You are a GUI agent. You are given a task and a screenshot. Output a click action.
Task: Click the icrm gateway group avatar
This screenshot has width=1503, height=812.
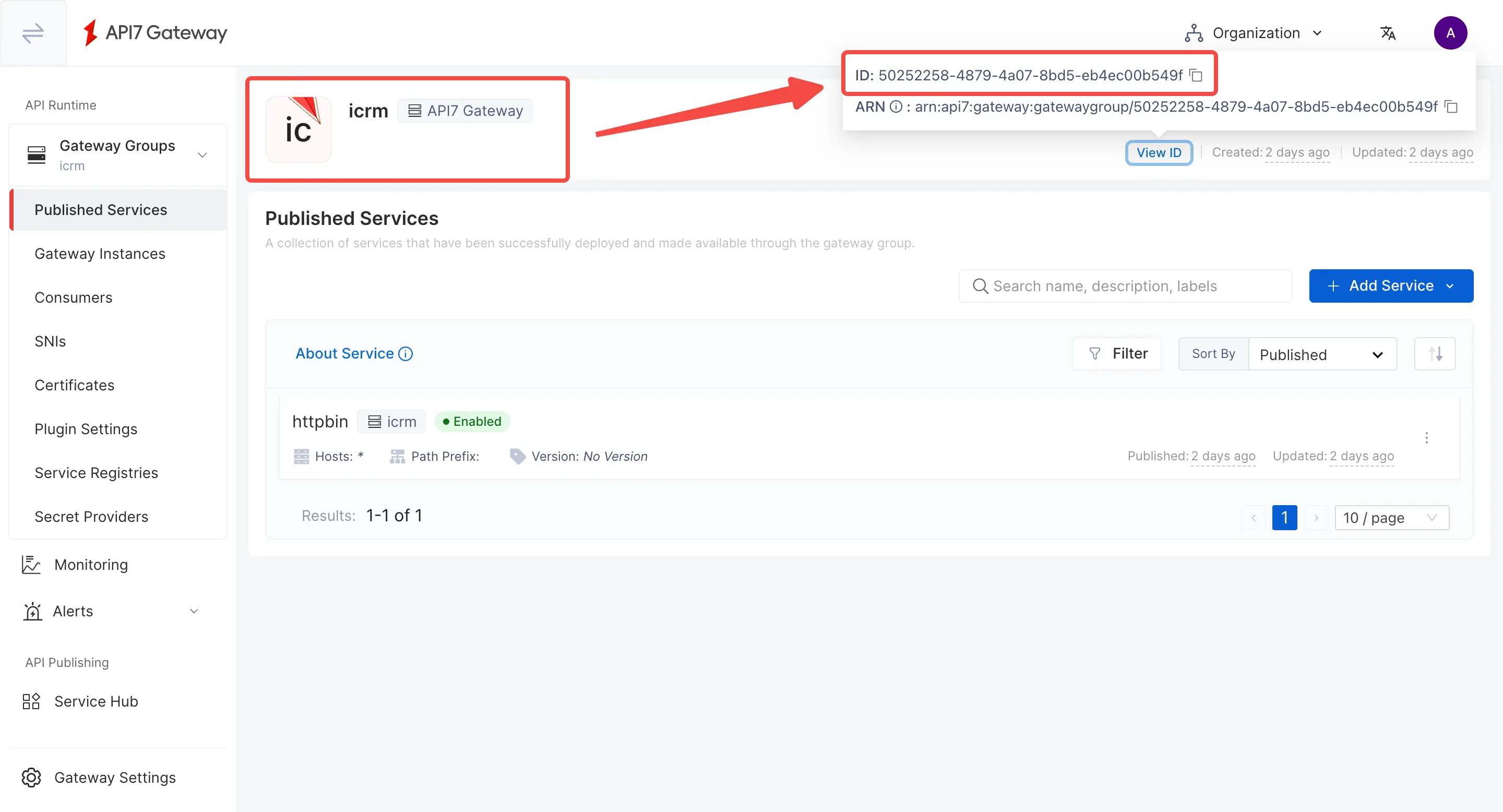click(299, 129)
